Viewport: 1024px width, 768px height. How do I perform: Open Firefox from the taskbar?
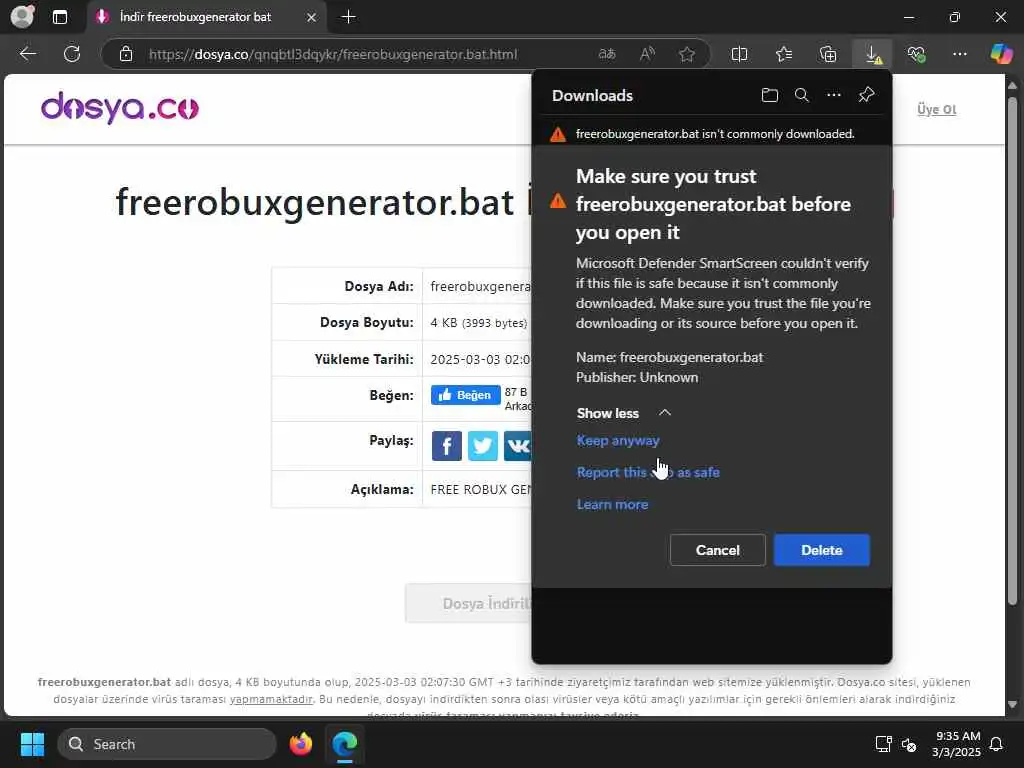click(x=300, y=744)
